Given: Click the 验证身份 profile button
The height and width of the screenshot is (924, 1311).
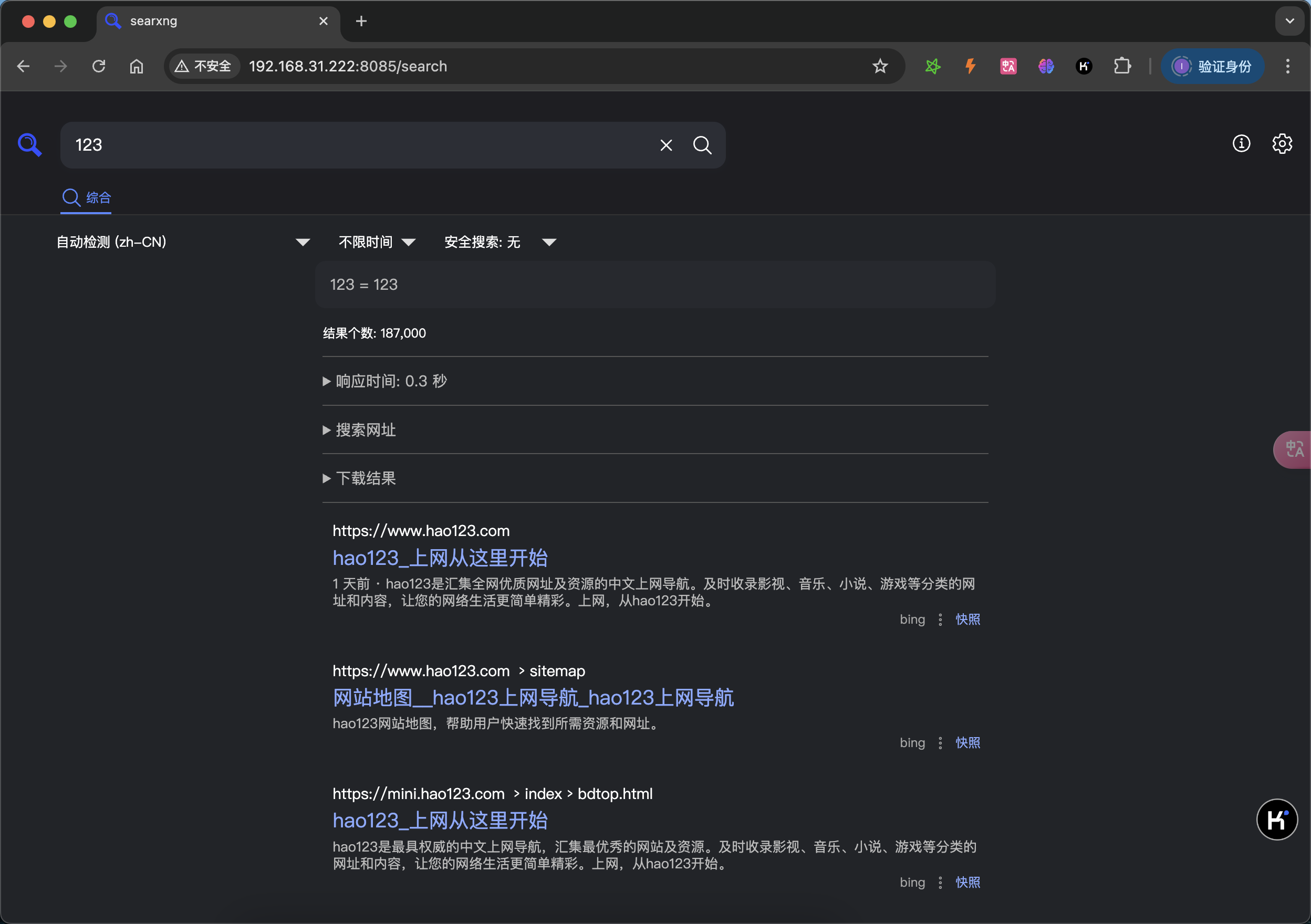Looking at the screenshot, I should tap(1212, 66).
